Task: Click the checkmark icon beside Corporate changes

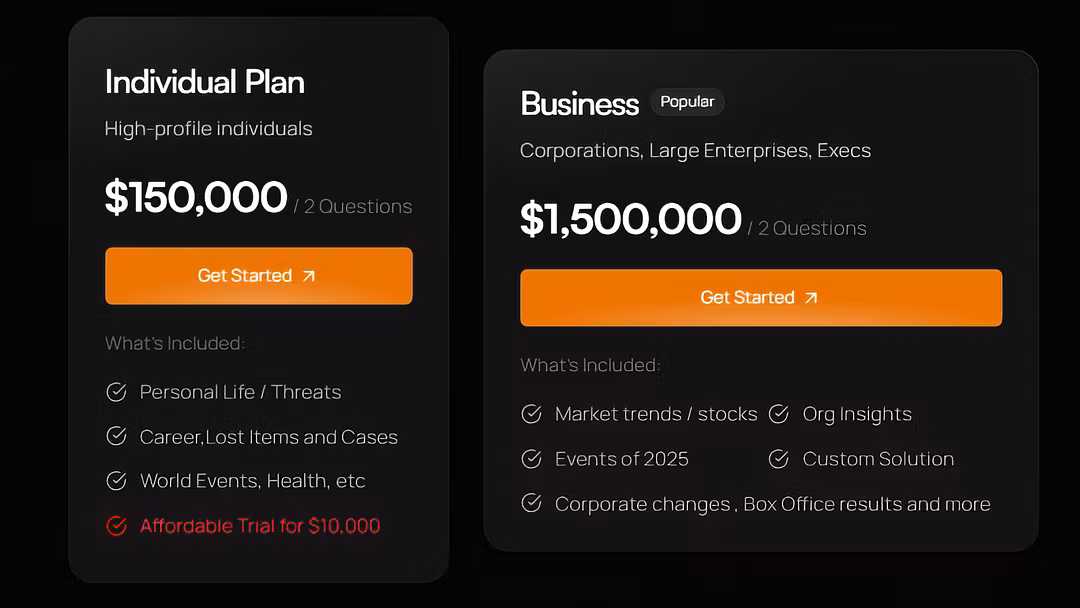Action: (x=532, y=503)
